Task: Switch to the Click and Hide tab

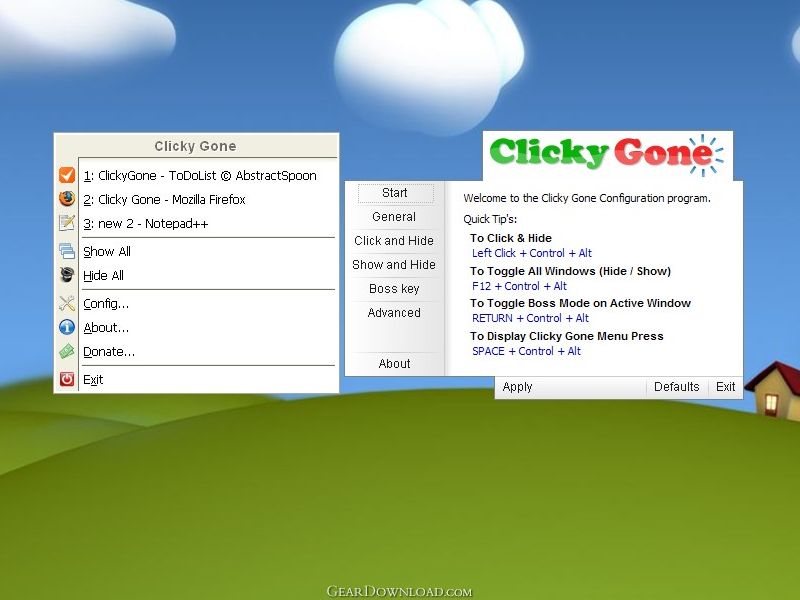Action: click(394, 241)
